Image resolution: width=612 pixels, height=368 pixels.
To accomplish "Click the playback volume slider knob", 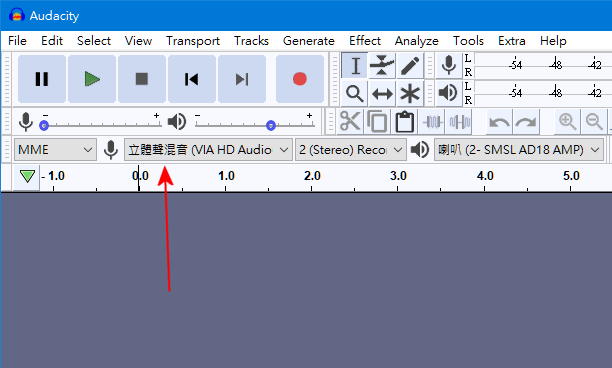I will point(271,125).
